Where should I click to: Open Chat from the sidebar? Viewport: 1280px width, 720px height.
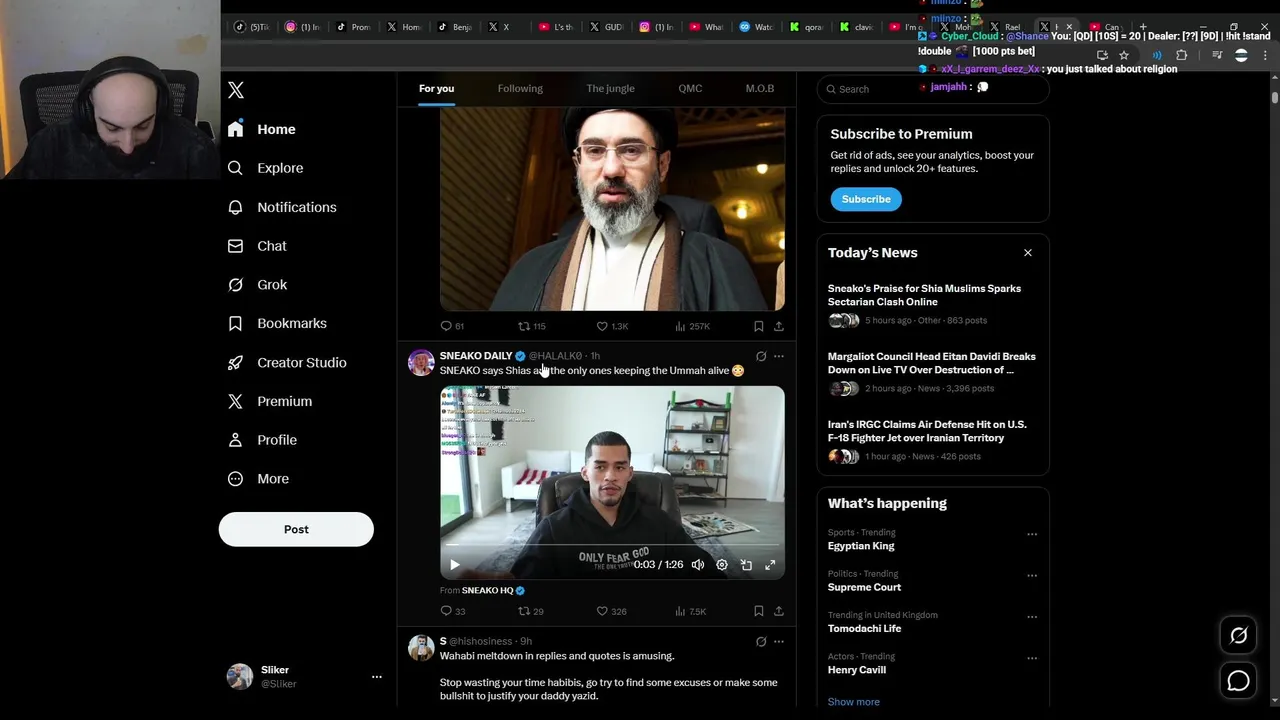[x=257, y=246]
